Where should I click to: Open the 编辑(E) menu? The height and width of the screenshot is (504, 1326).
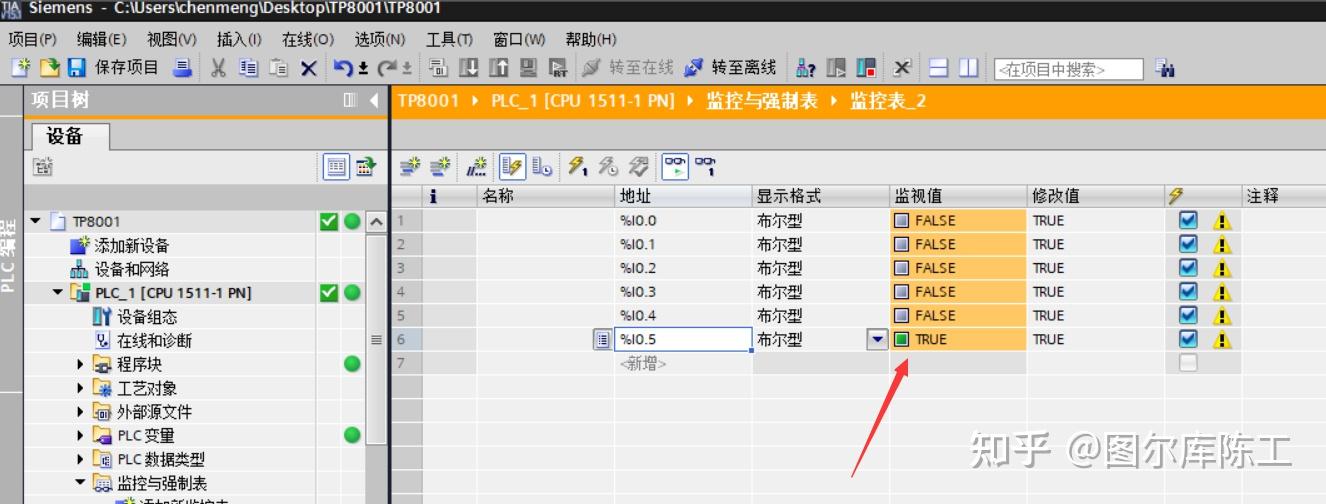(x=101, y=39)
